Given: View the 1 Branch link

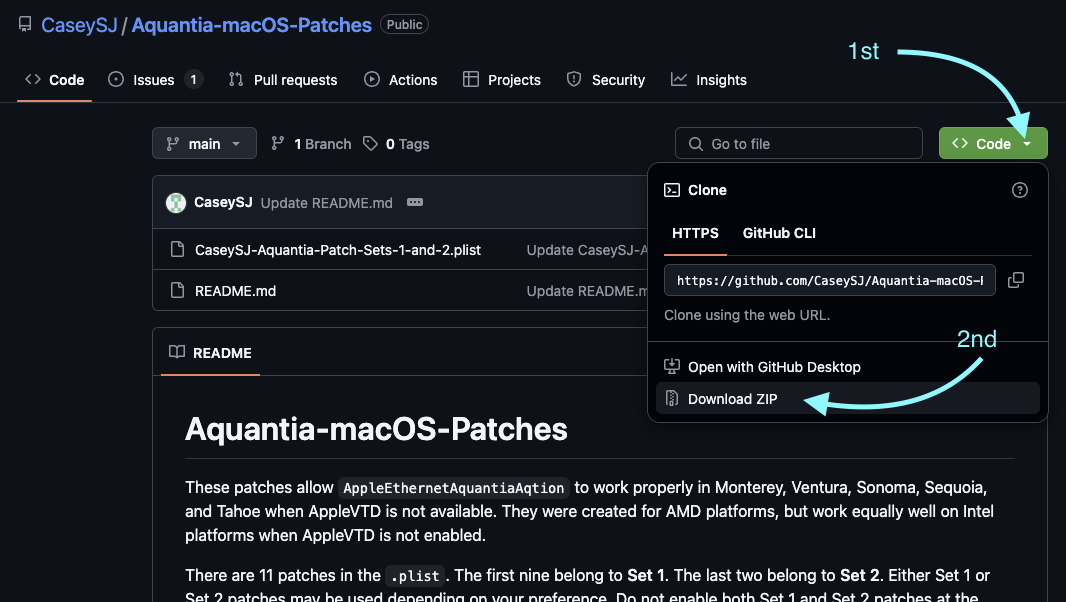Looking at the screenshot, I should coord(311,144).
